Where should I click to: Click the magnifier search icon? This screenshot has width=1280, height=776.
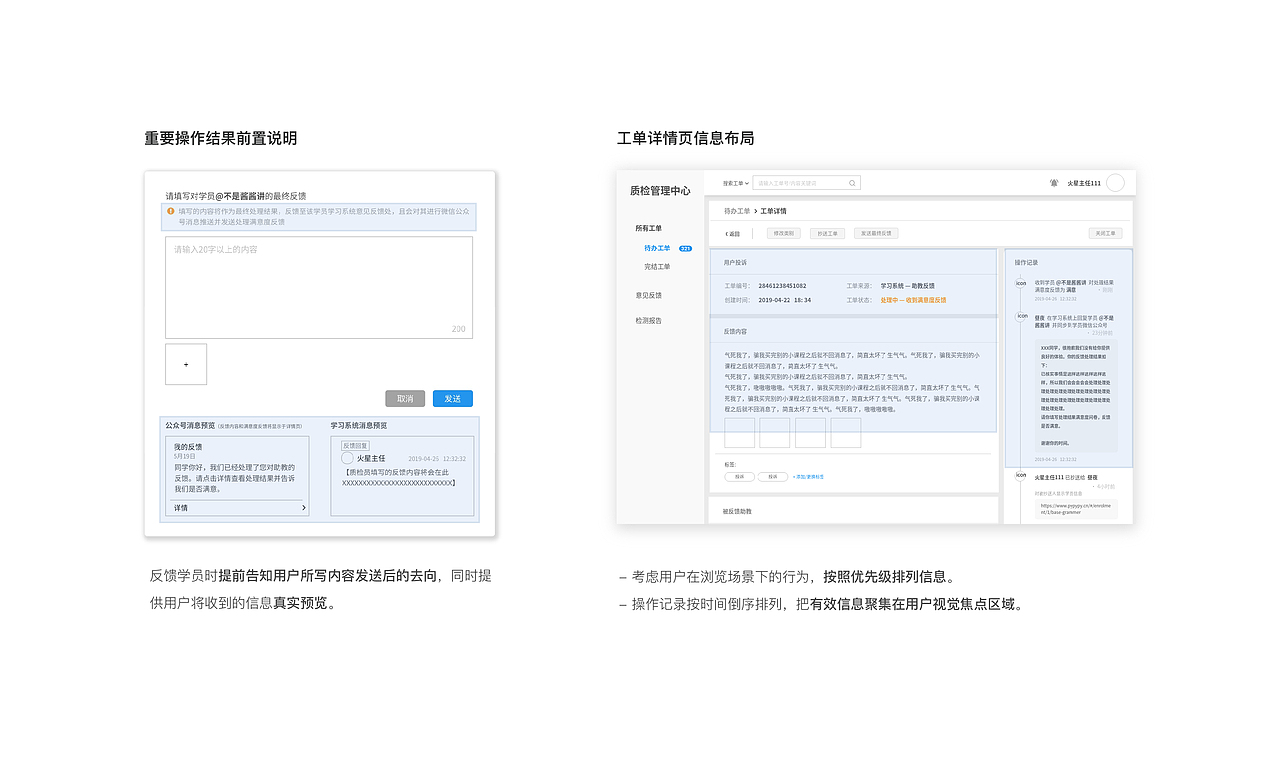[852, 182]
